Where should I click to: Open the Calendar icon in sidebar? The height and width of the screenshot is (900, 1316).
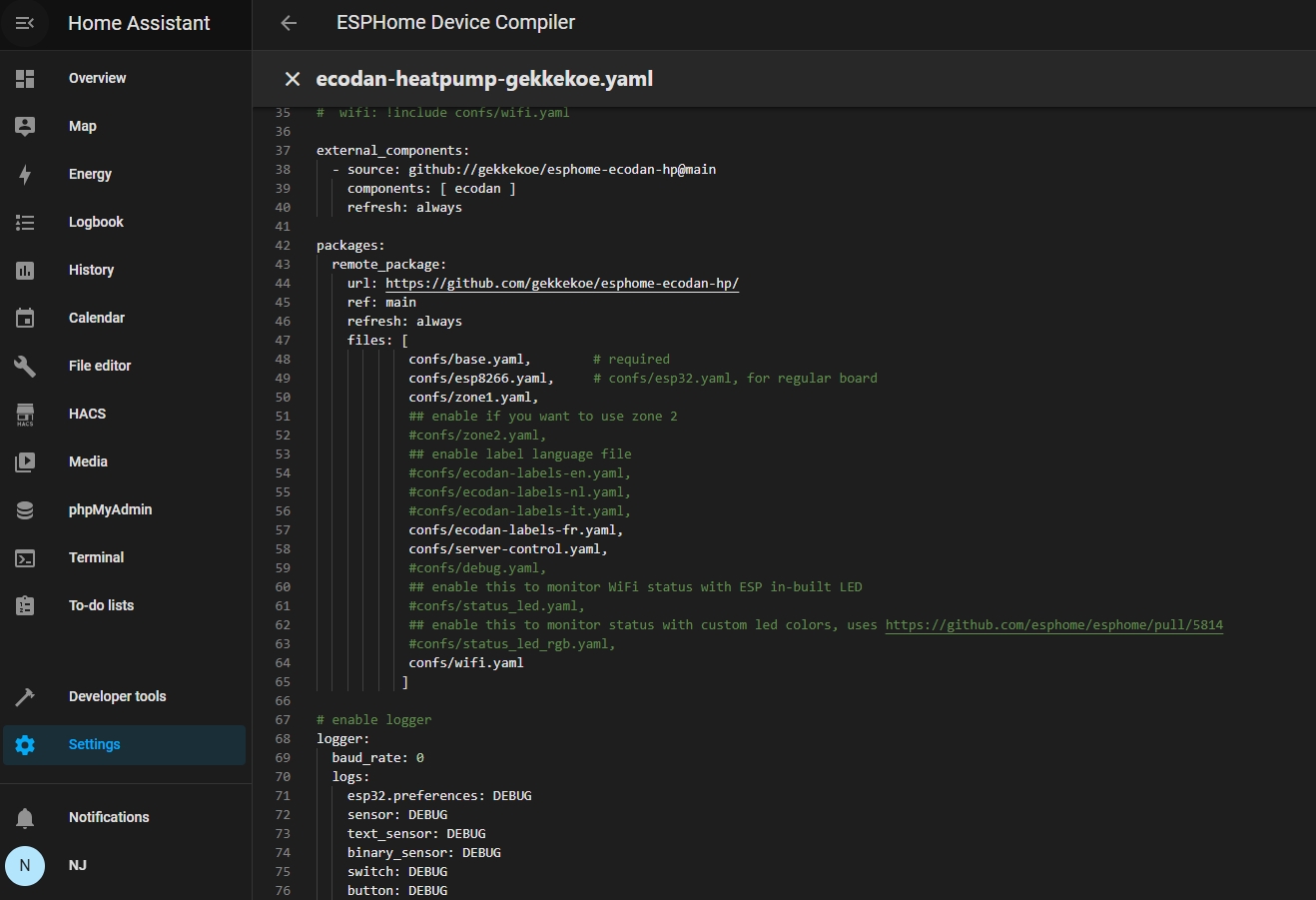pos(25,318)
